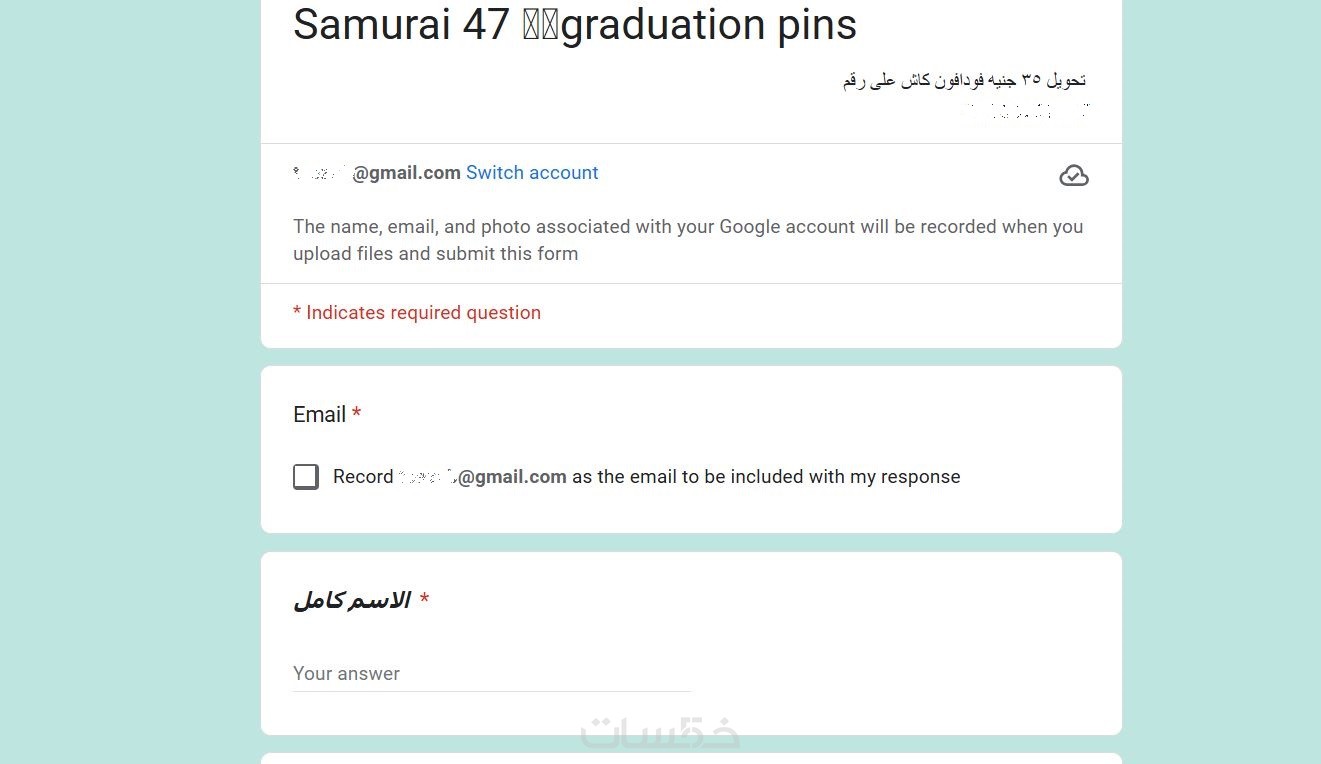The width and height of the screenshot is (1321, 764).
Task: Click the Arabic 'الاسم كامل' question title
Action: [x=352, y=600]
